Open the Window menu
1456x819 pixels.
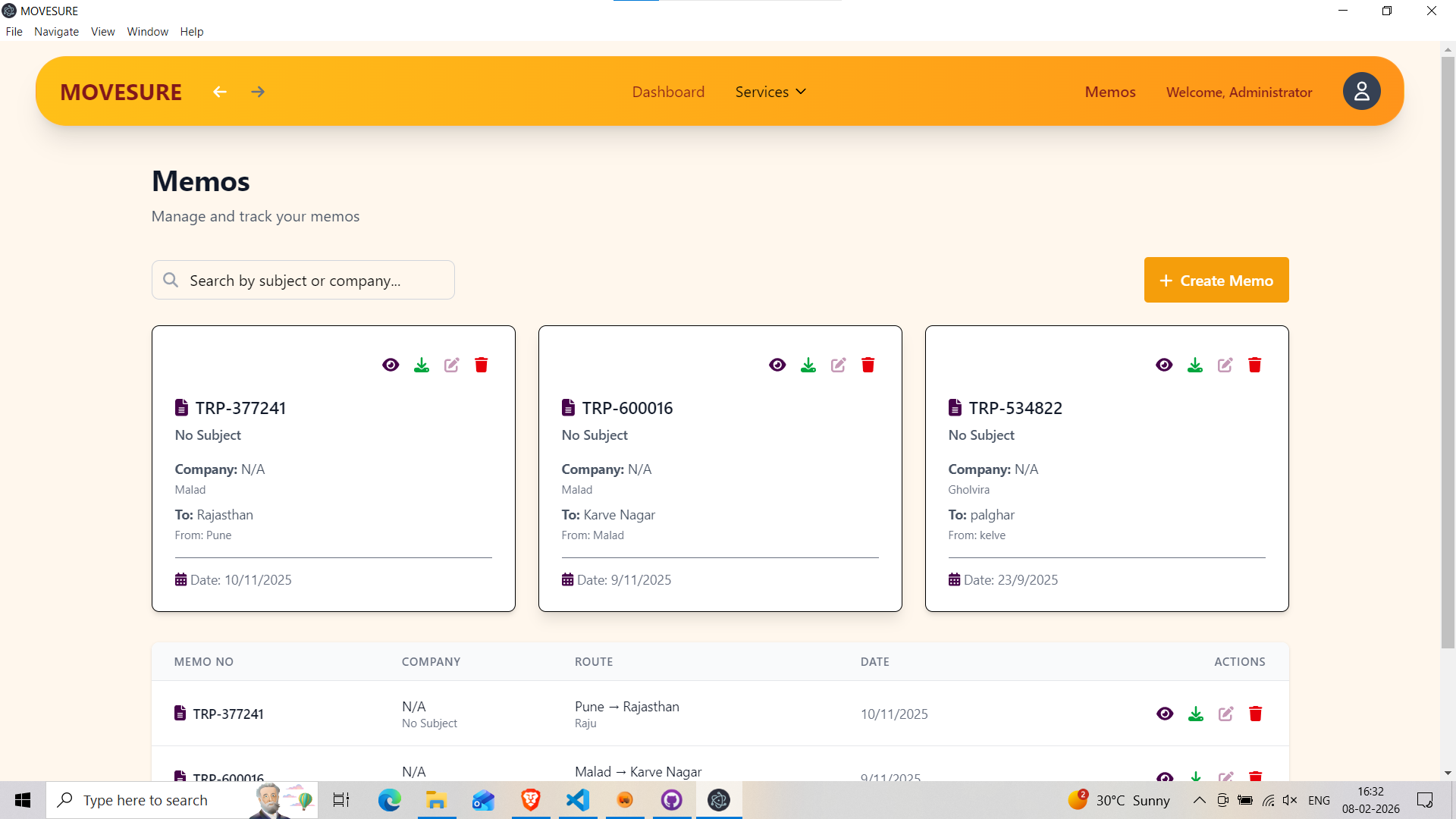[147, 31]
